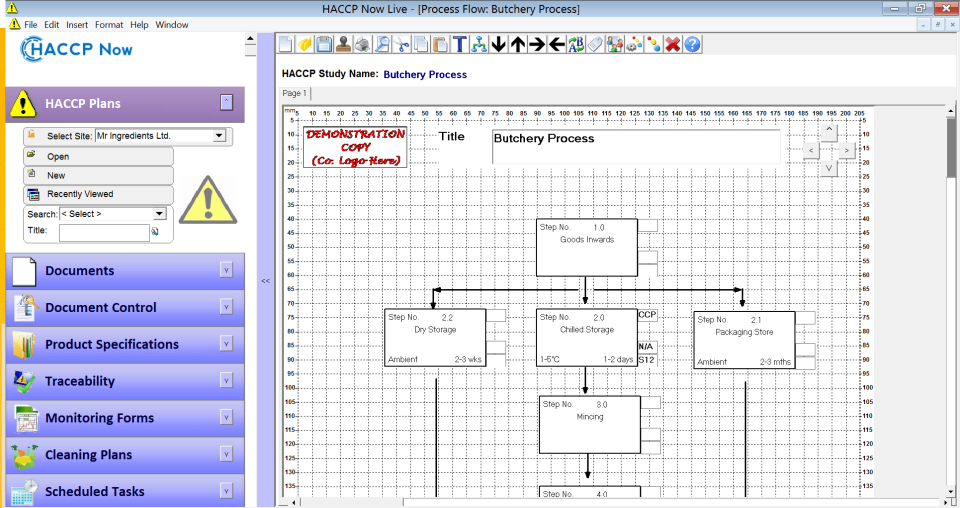The height and width of the screenshot is (508, 960).
Task: Click the open folder toolbar icon
Action: pyautogui.click(x=305, y=44)
